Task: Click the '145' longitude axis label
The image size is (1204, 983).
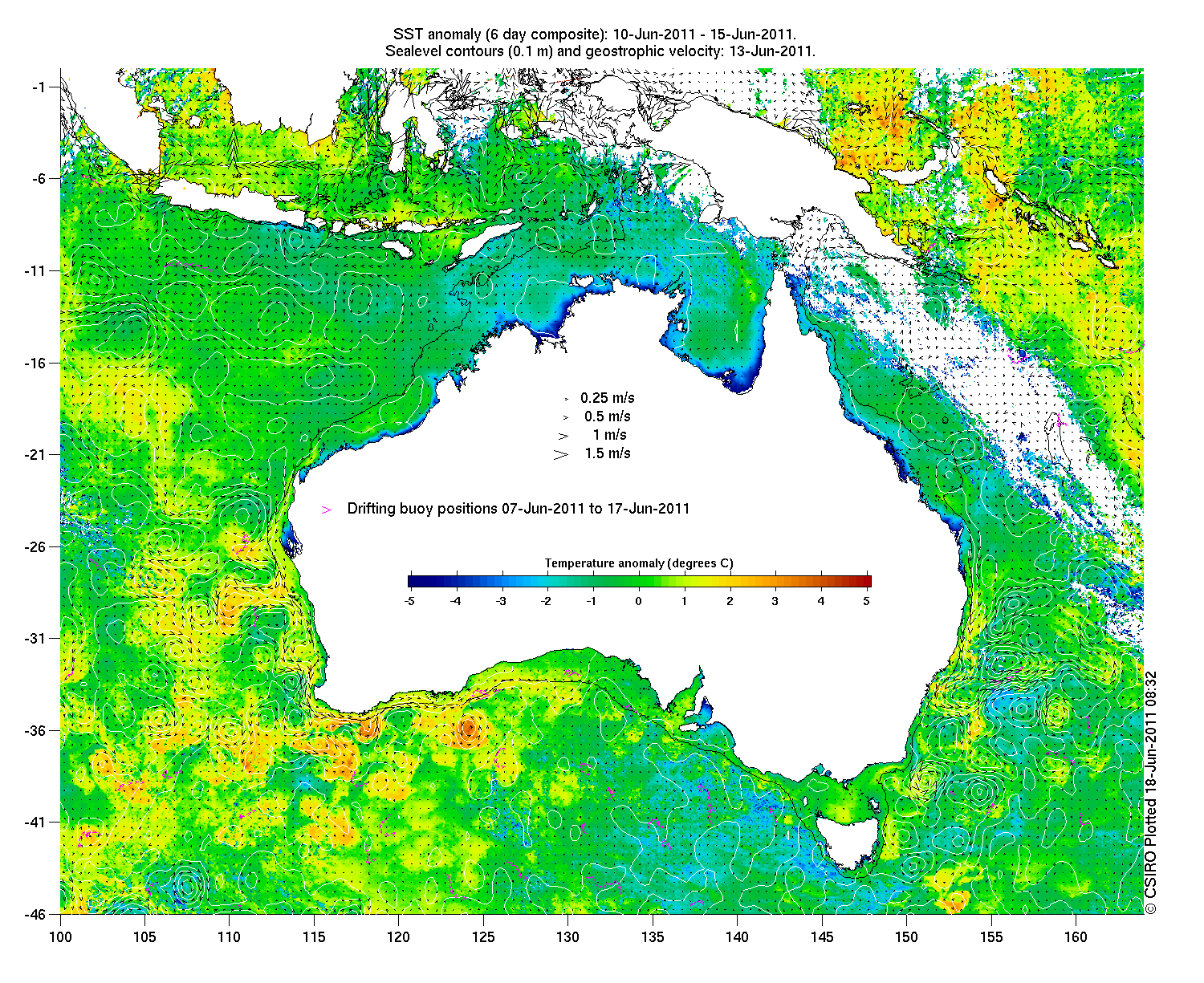Action: pyautogui.click(x=822, y=937)
